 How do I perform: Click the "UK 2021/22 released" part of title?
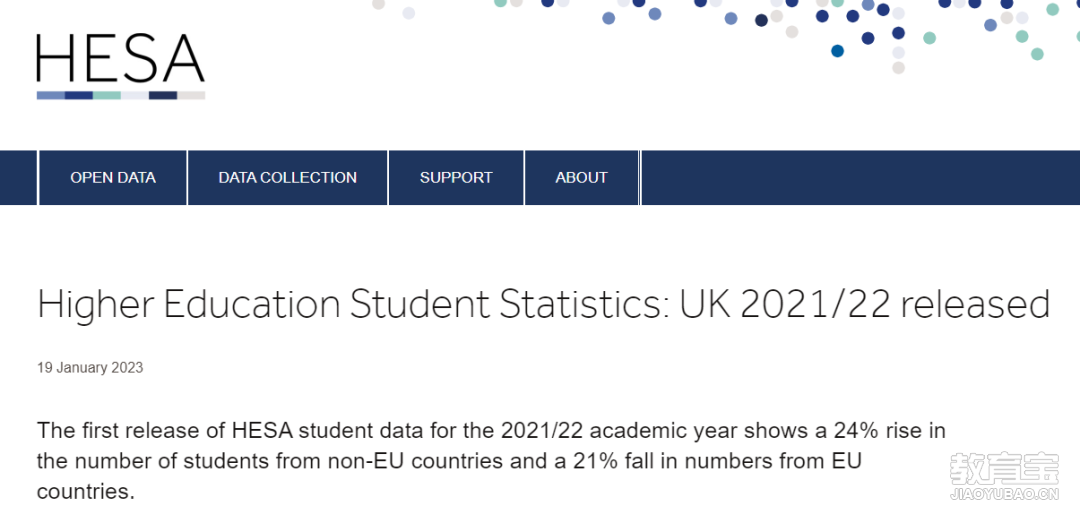pyautogui.click(x=864, y=305)
